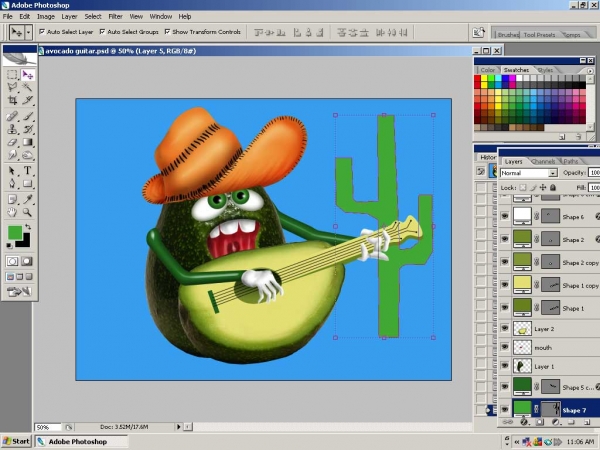Viewport: 600px width, 450px height.
Task: Open the Swatches panel menu arrow
Action: point(590,71)
